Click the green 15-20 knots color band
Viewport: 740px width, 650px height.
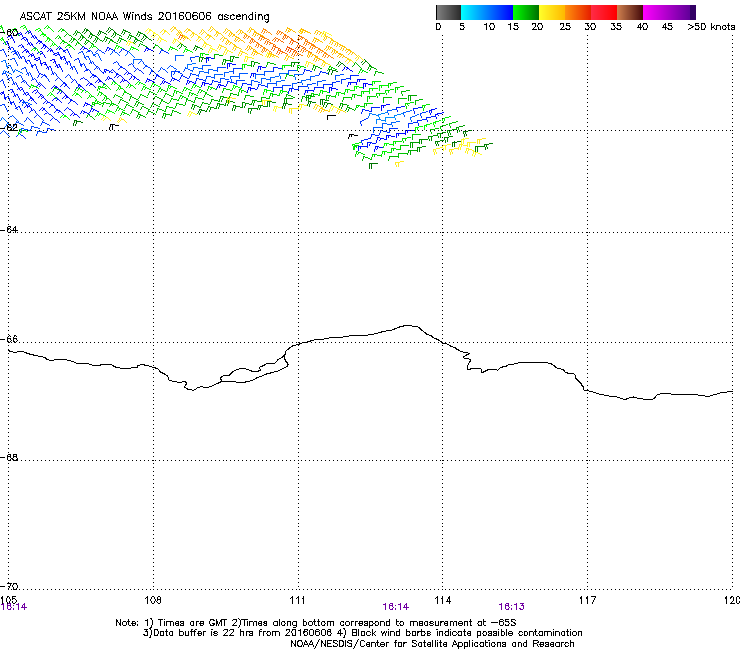[x=526, y=12]
